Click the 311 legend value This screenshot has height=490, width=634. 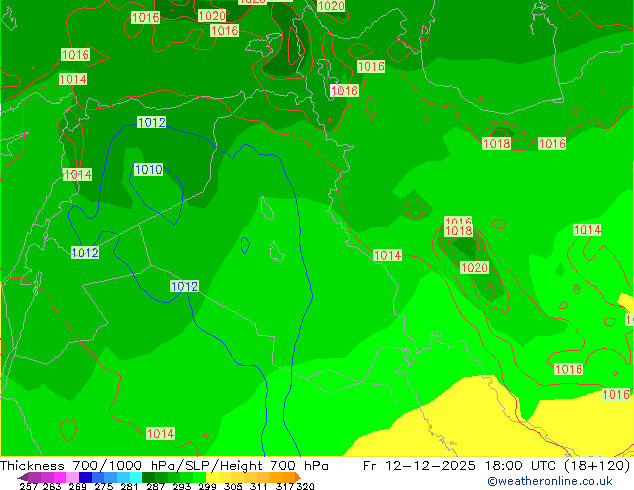[x=259, y=486]
